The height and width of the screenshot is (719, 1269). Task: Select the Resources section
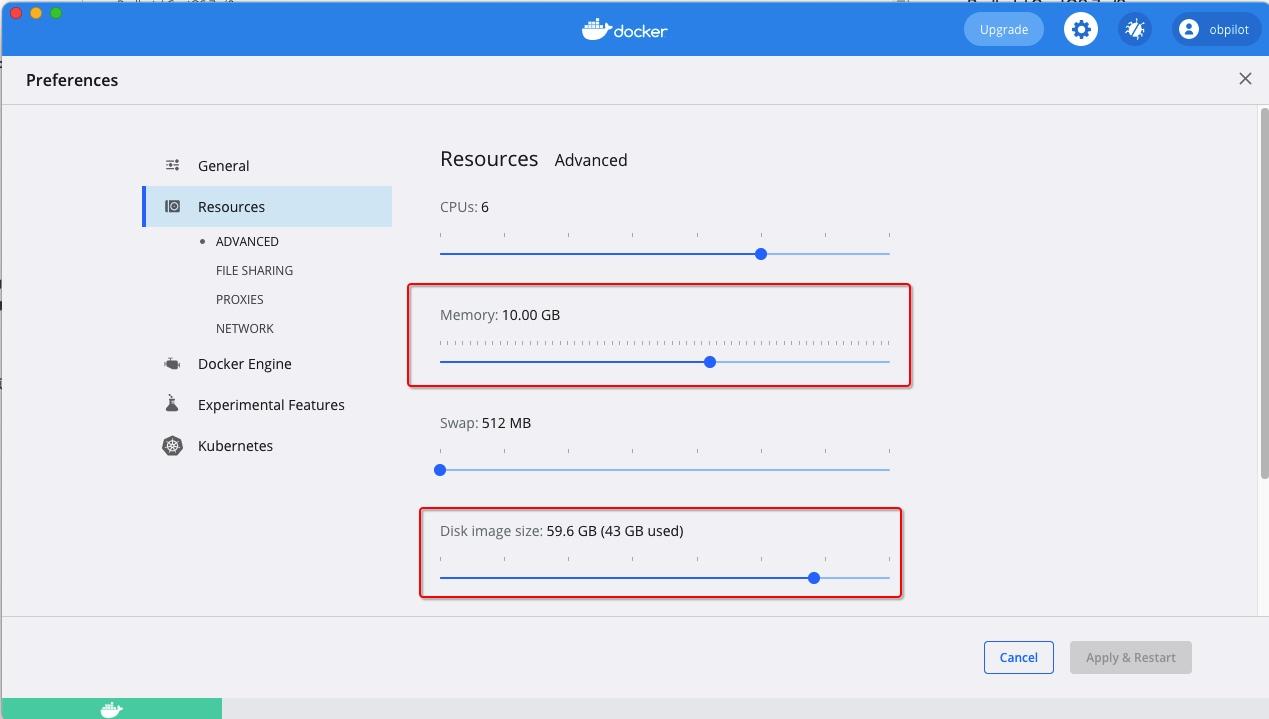tap(267, 207)
